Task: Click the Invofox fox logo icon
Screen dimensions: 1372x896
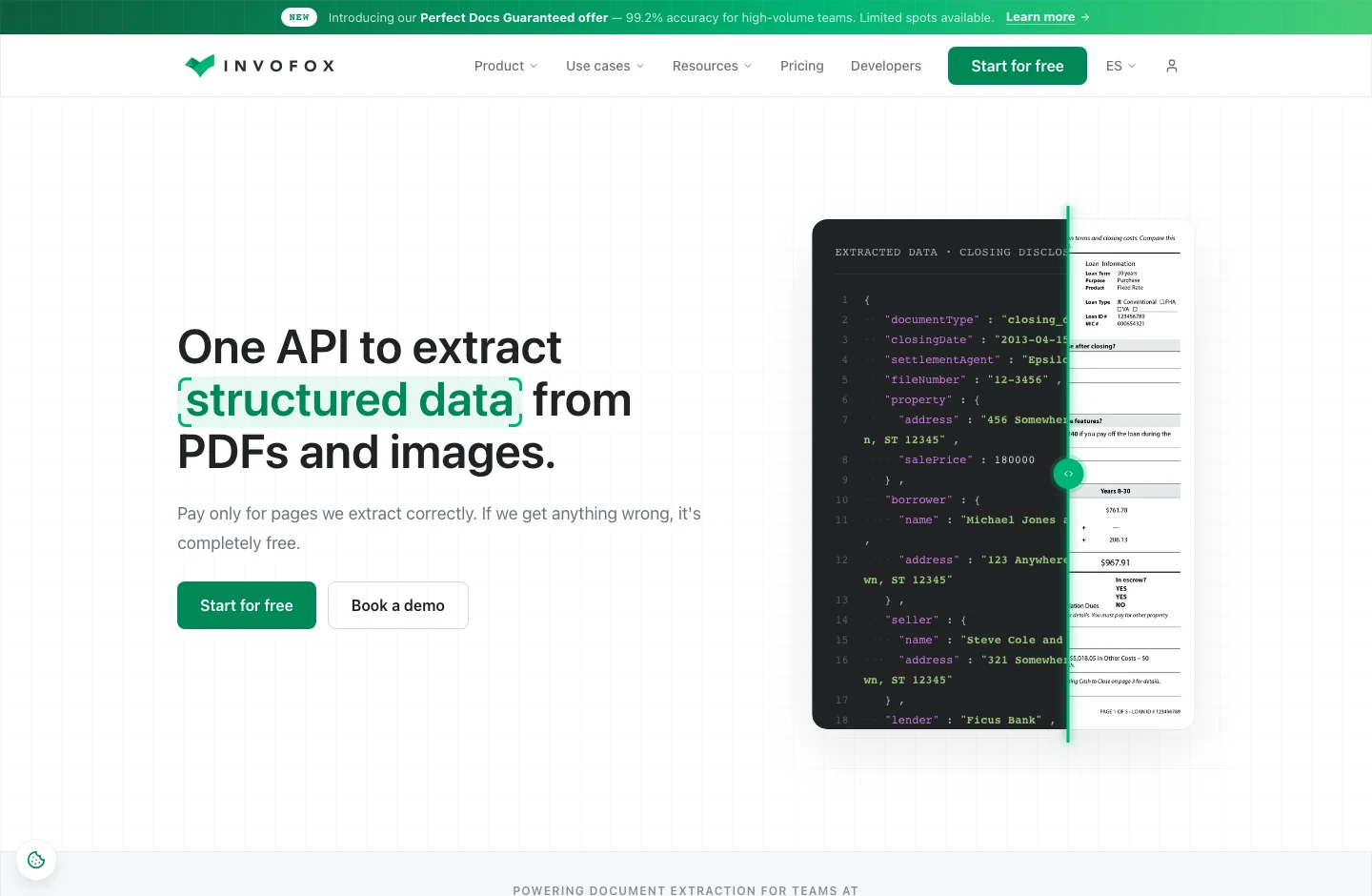Action: tap(200, 66)
